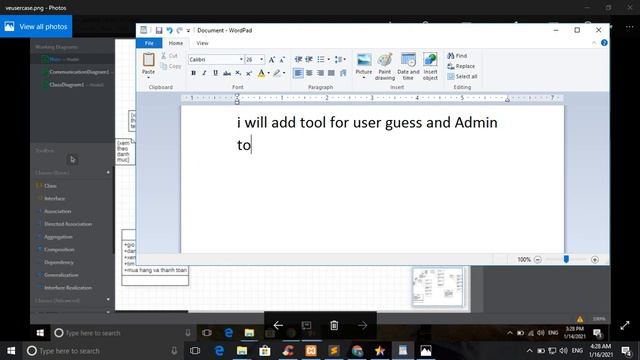
Task: Click Photos fullscreen expand arrows icon
Action: [x=625, y=325]
